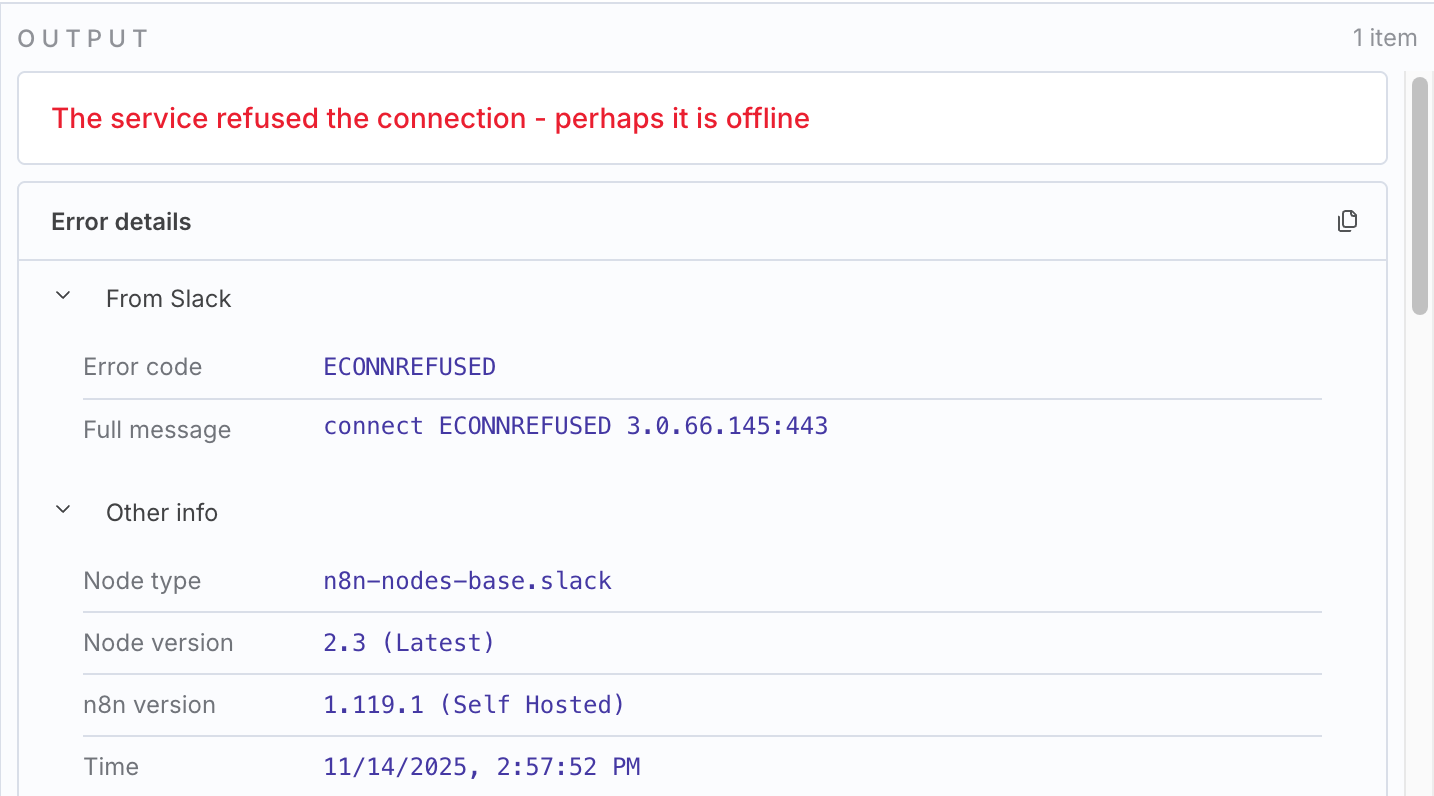Screen dimensions: 1434x796
Task: Click the OUTPUT panel heading
Action: click(83, 39)
